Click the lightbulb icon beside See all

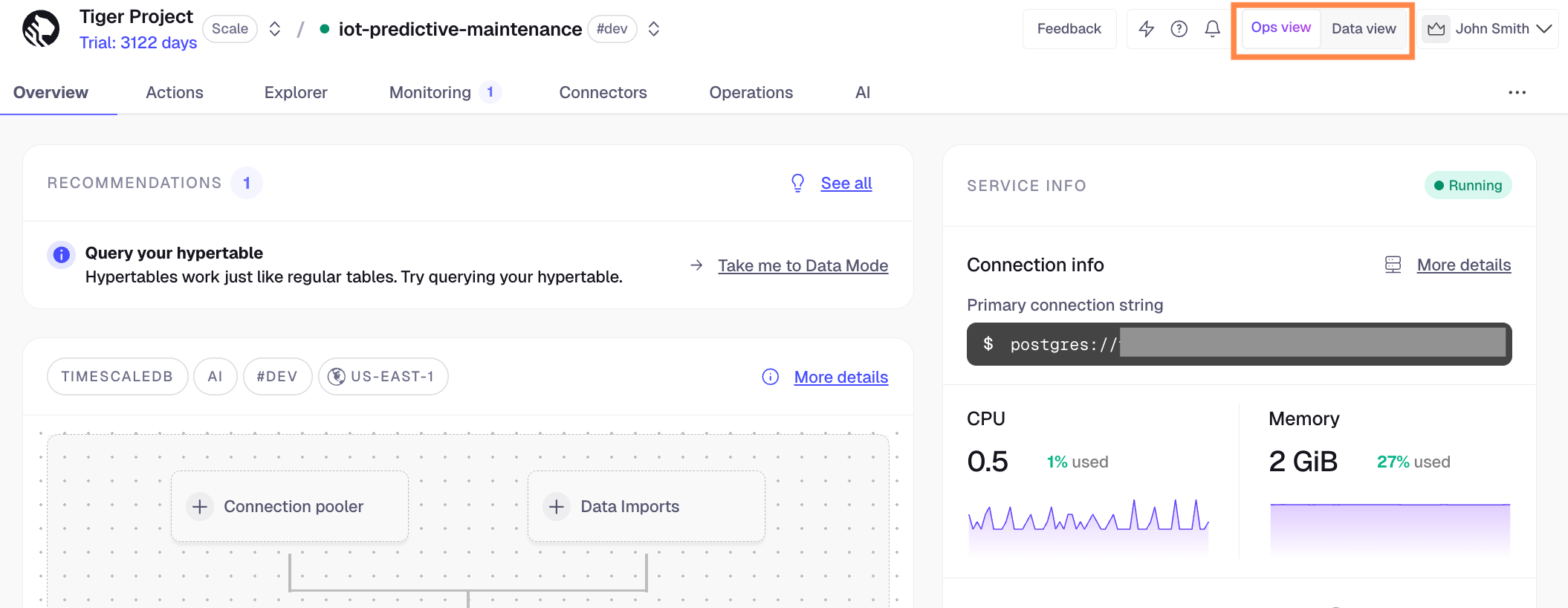tap(797, 184)
